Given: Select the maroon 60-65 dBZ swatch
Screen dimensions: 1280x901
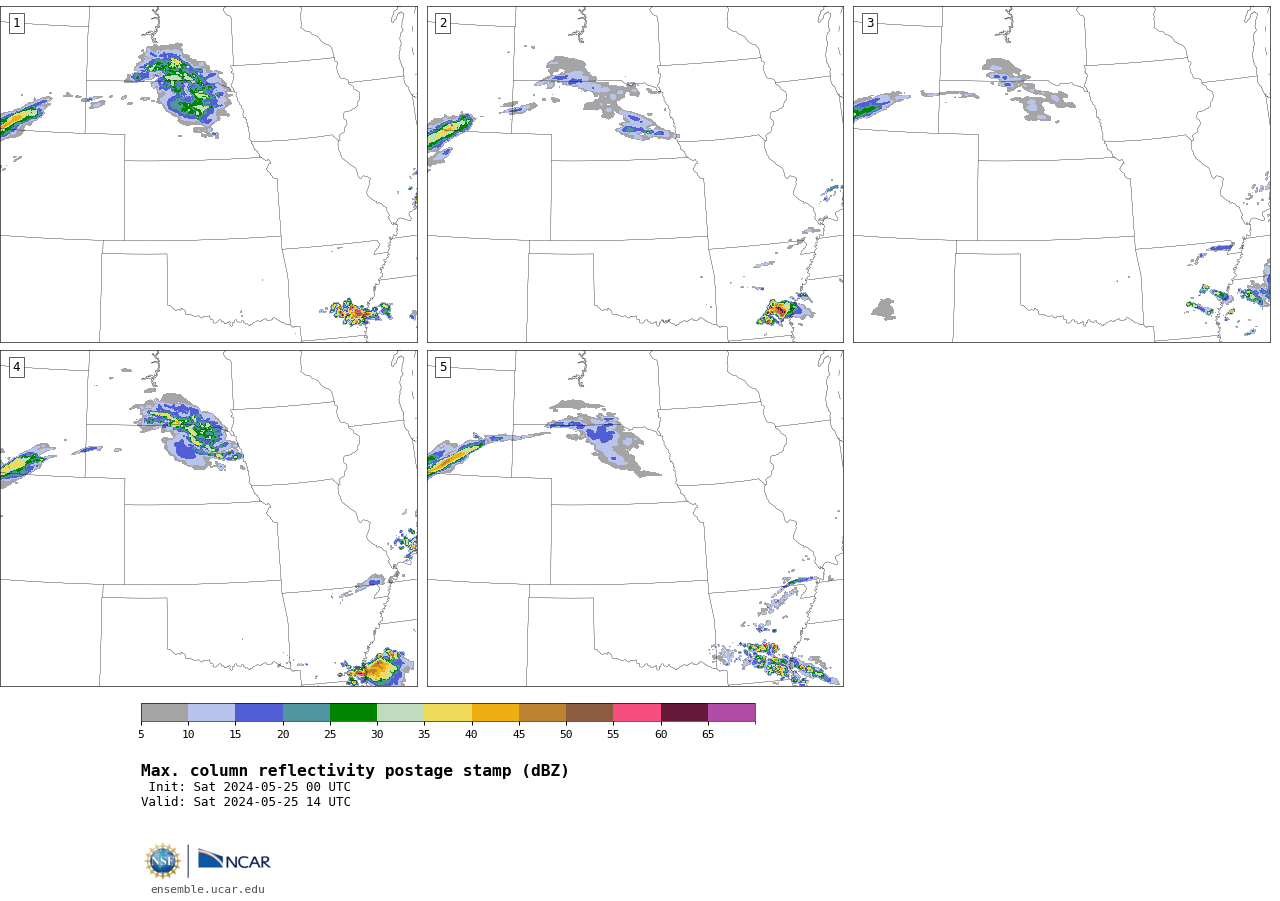Looking at the screenshot, I should (x=684, y=712).
